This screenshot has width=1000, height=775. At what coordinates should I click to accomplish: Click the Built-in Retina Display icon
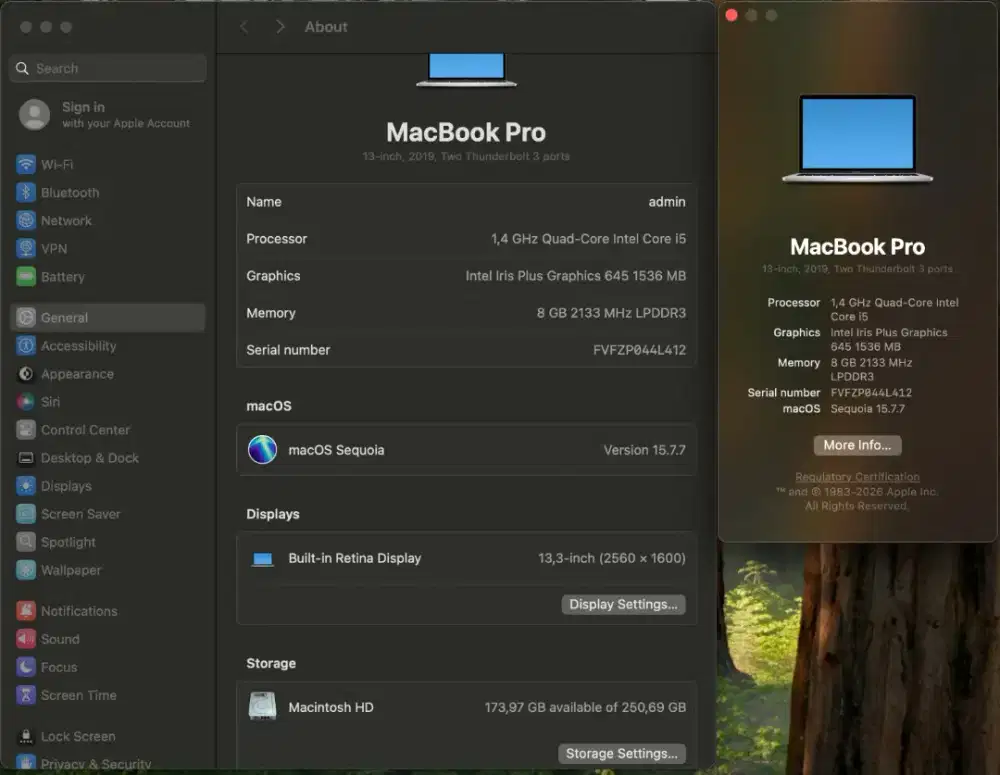(x=262, y=559)
